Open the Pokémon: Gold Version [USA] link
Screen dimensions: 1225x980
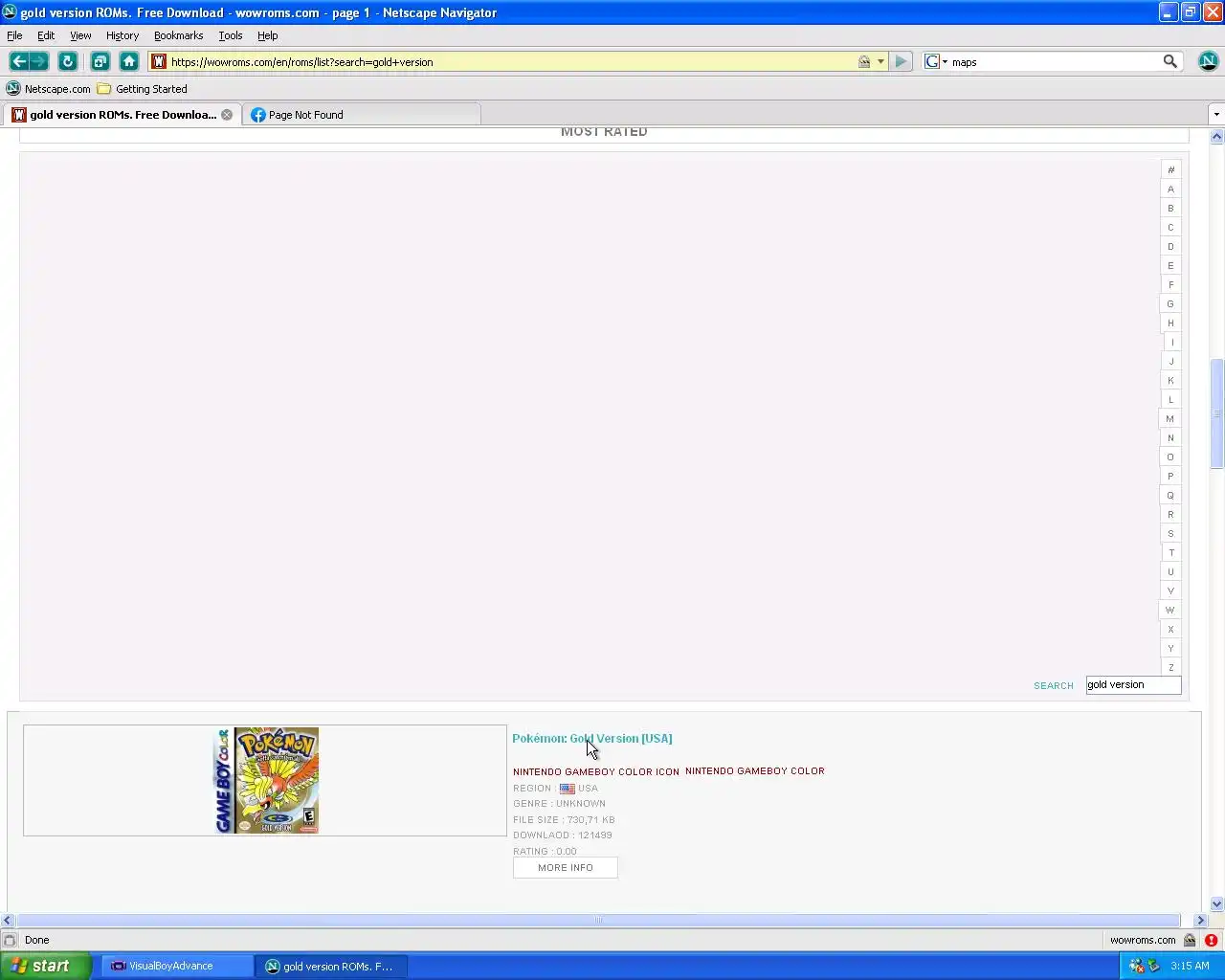[x=592, y=738]
